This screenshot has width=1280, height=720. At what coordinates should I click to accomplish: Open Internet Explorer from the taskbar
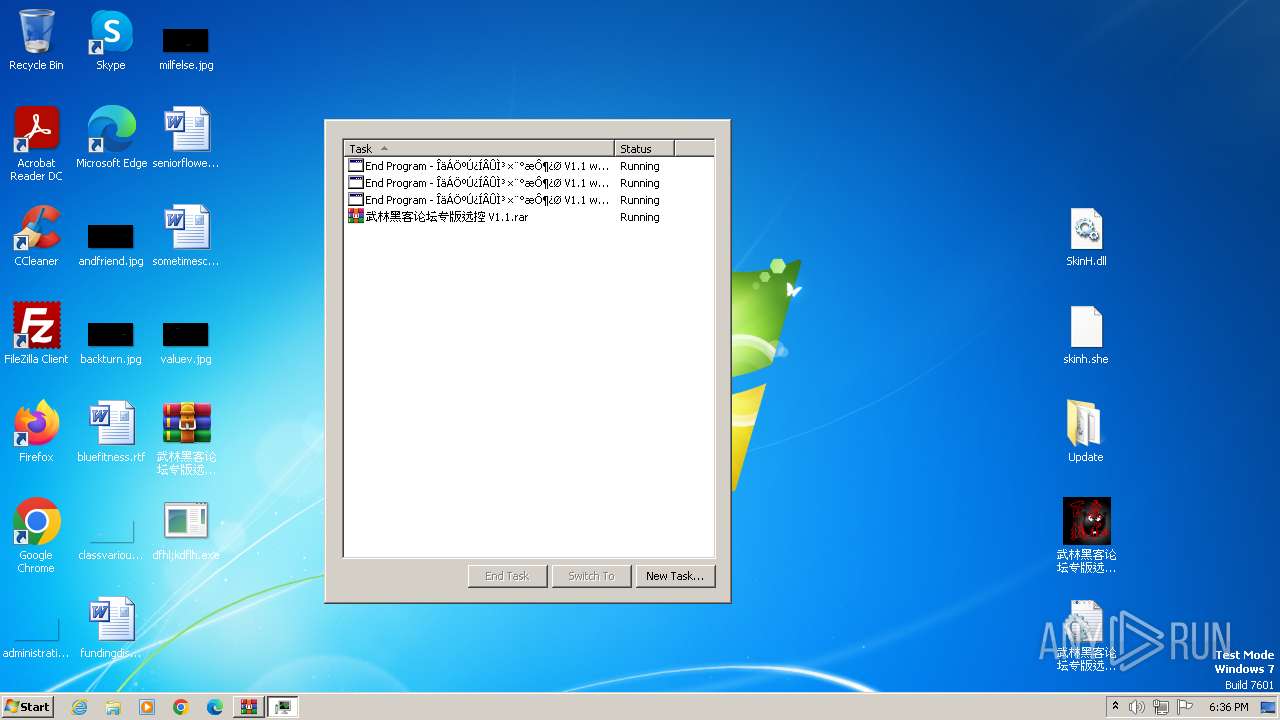tap(80, 707)
